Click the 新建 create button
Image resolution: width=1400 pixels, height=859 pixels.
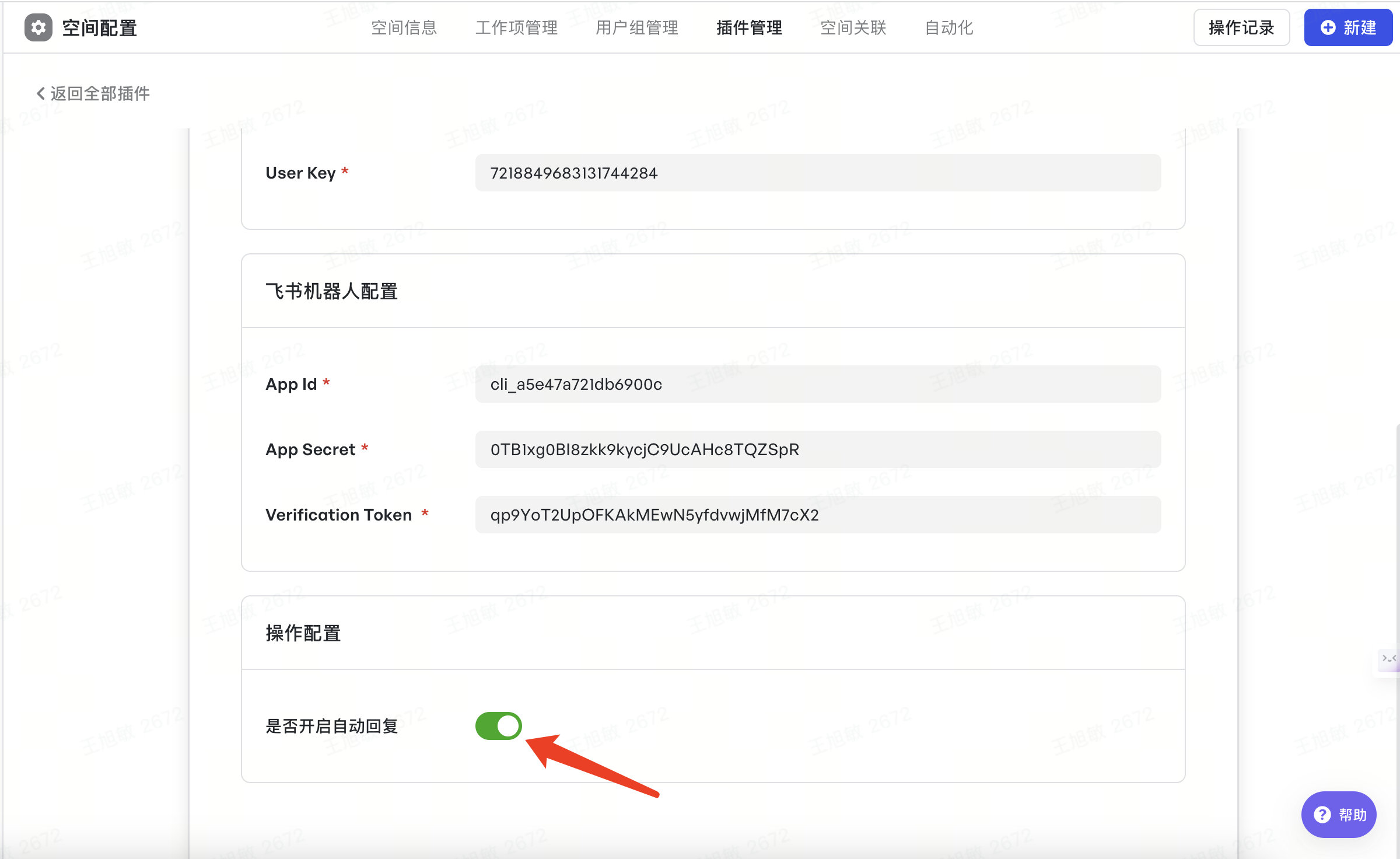click(x=1349, y=27)
